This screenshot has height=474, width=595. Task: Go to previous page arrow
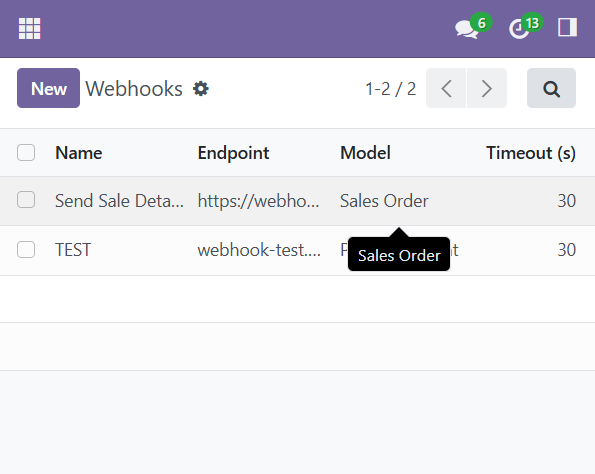[x=446, y=88]
